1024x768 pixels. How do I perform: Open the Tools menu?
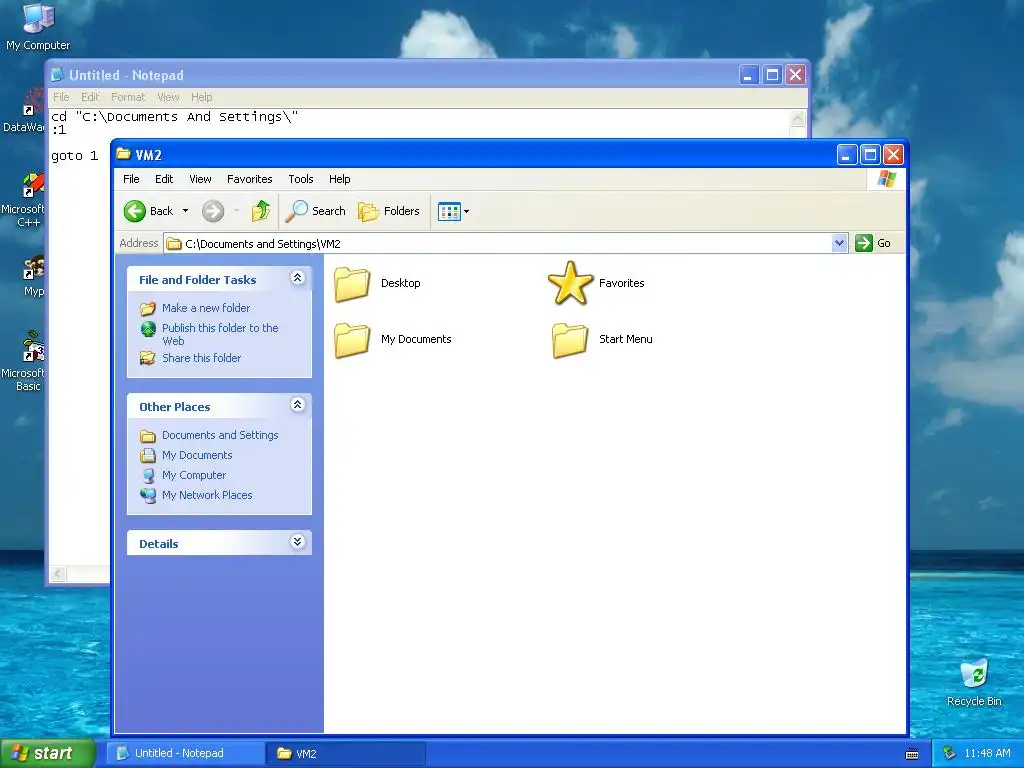[301, 179]
